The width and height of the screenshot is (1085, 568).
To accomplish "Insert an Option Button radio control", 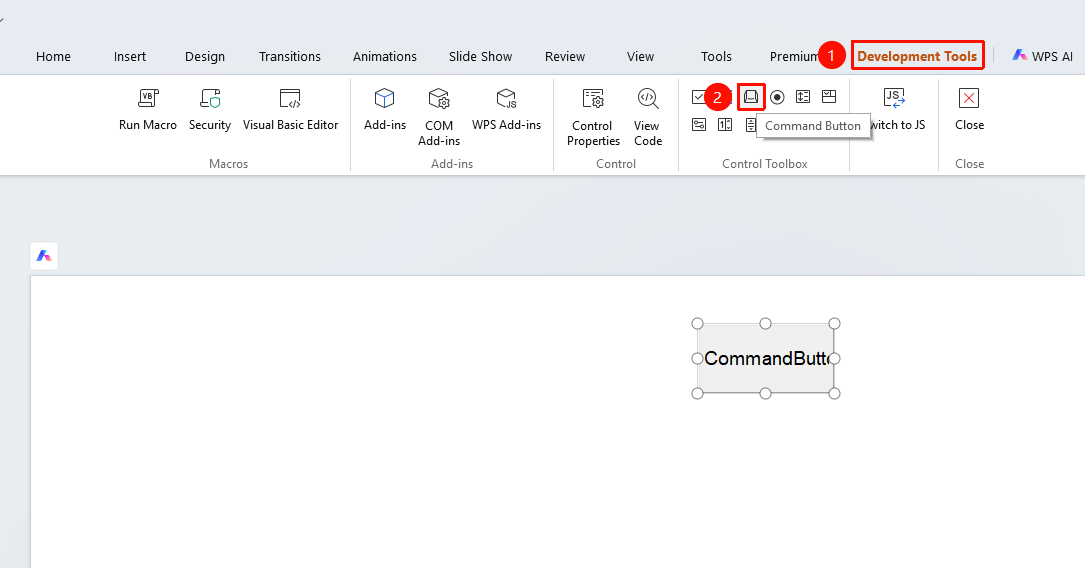I will pos(777,97).
